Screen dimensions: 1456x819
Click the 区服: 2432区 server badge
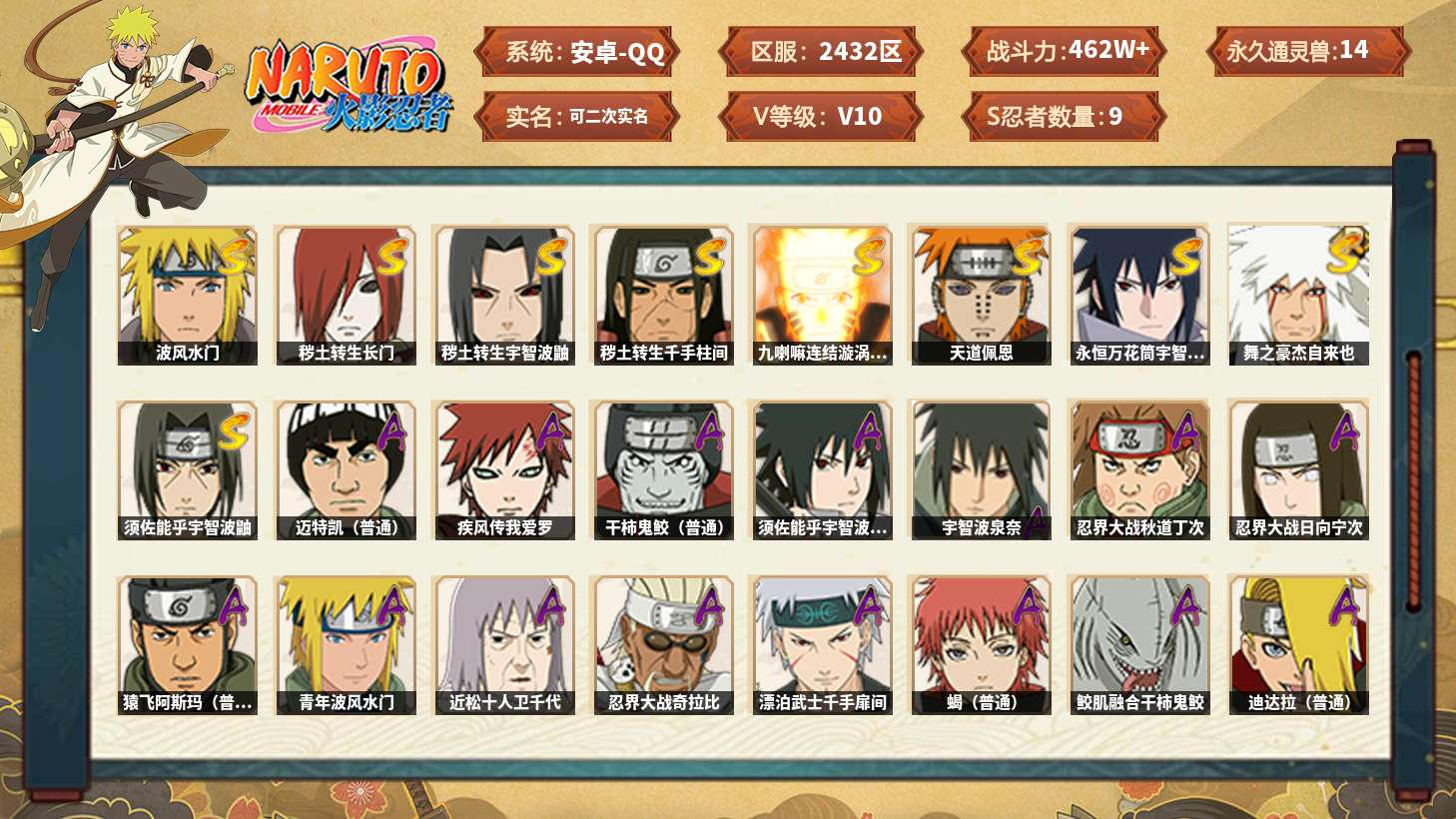(820, 52)
